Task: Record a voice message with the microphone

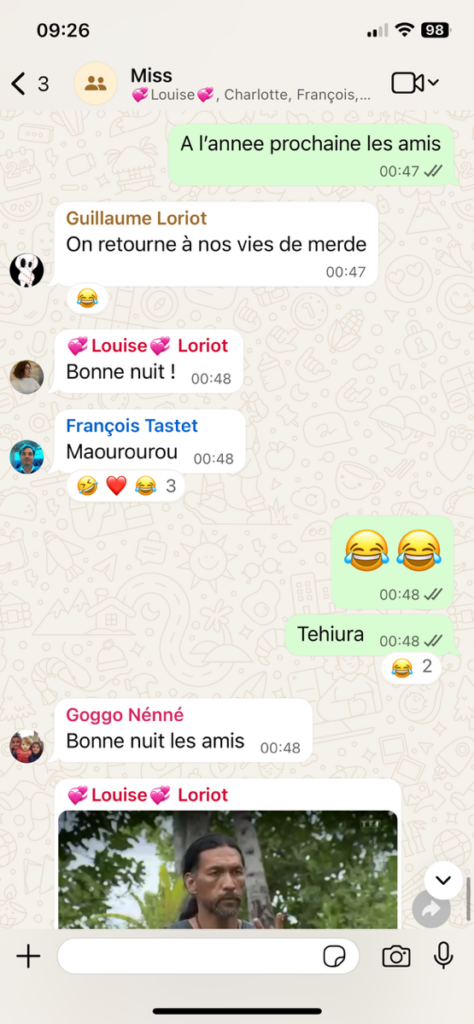Action: (x=443, y=955)
